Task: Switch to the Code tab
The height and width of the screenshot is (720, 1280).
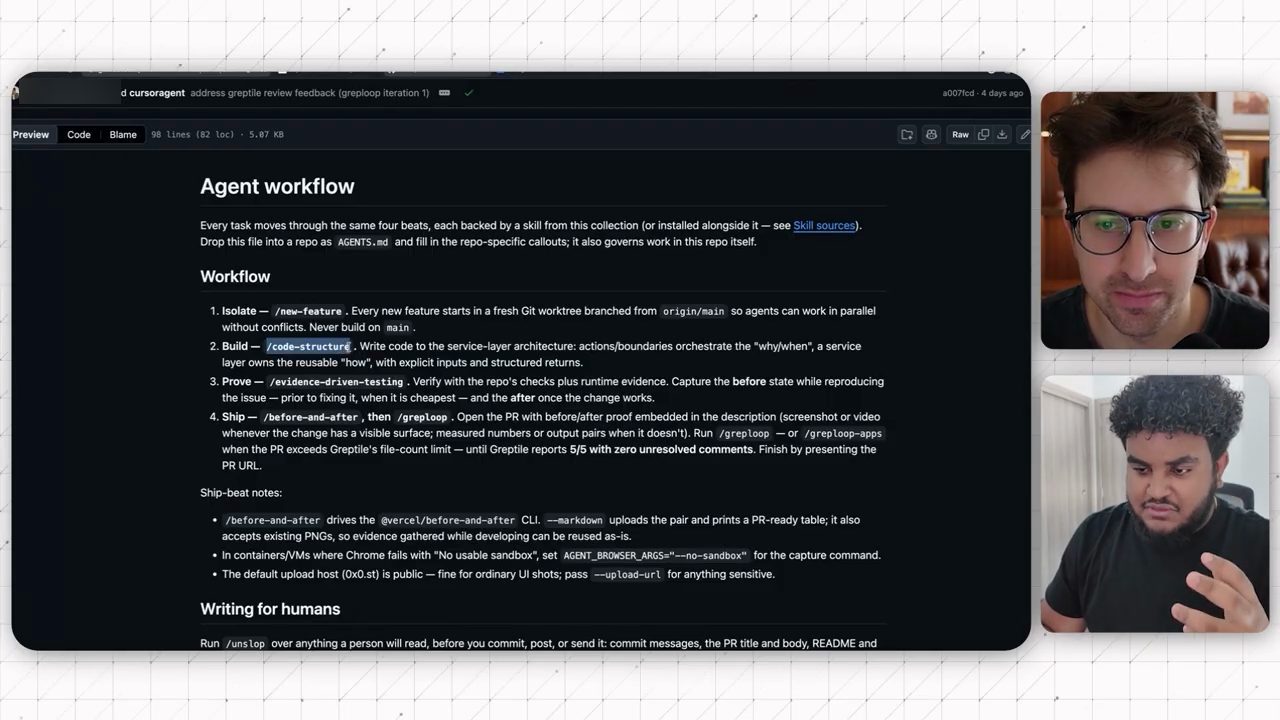Action: pyautogui.click(x=79, y=134)
